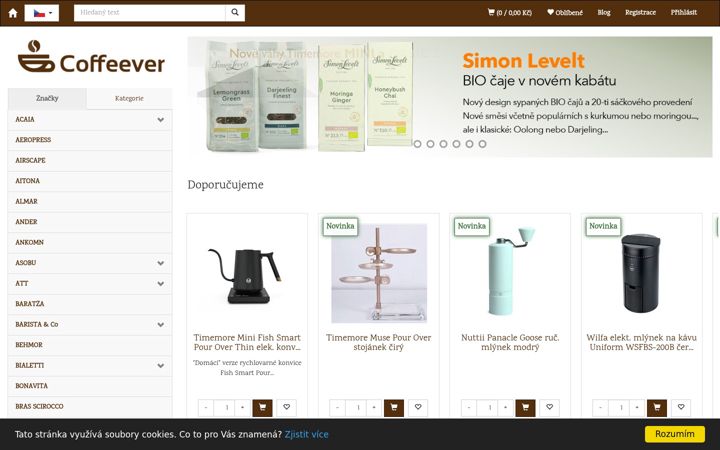The height and width of the screenshot is (450, 720).
Task: Open ALMAR brand
Action: click(90, 202)
